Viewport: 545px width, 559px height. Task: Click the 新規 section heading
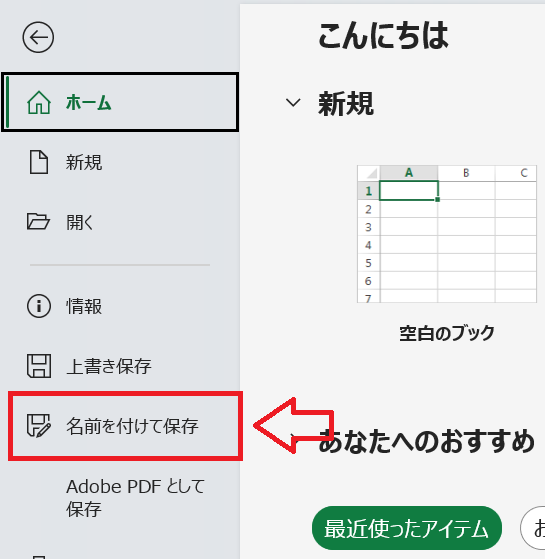tap(346, 103)
